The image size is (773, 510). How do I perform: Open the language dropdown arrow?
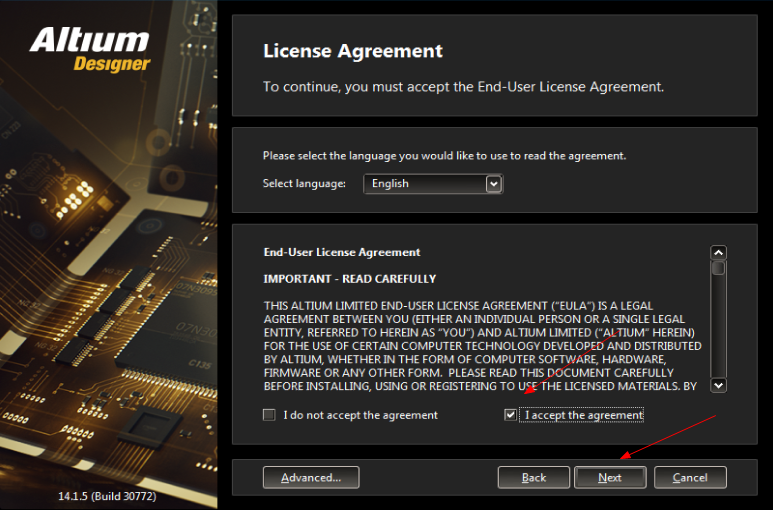point(492,184)
